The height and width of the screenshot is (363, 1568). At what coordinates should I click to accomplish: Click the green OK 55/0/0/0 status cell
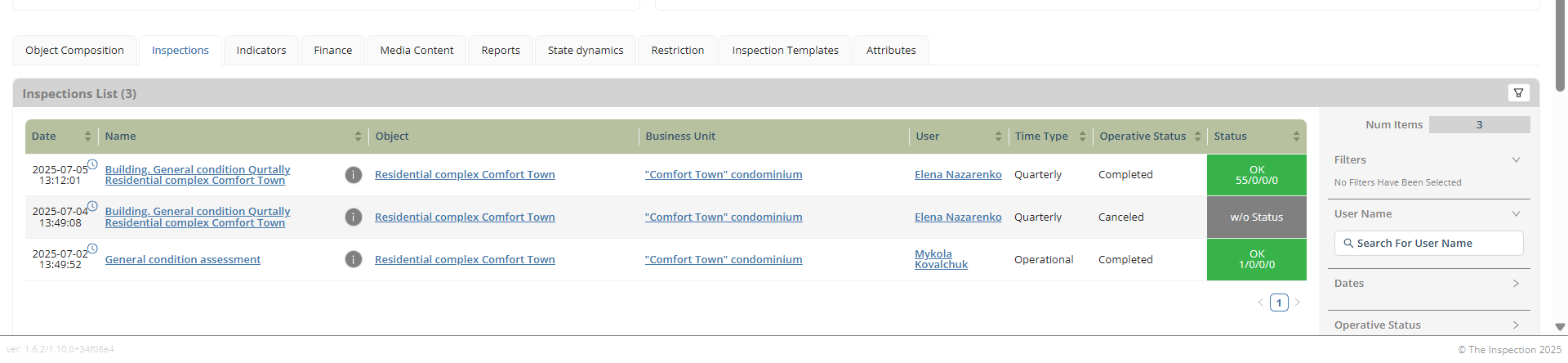[1256, 175]
